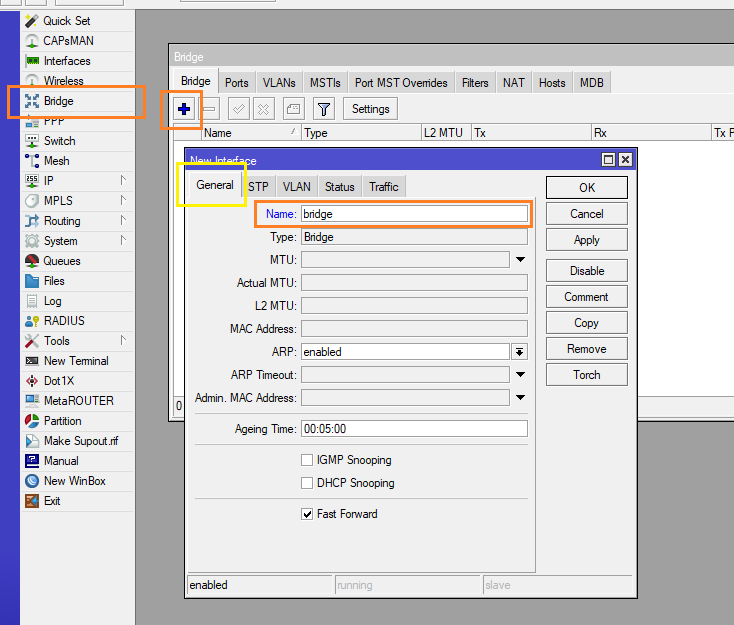Open the VLANs tab in Bridge window

click(279, 83)
